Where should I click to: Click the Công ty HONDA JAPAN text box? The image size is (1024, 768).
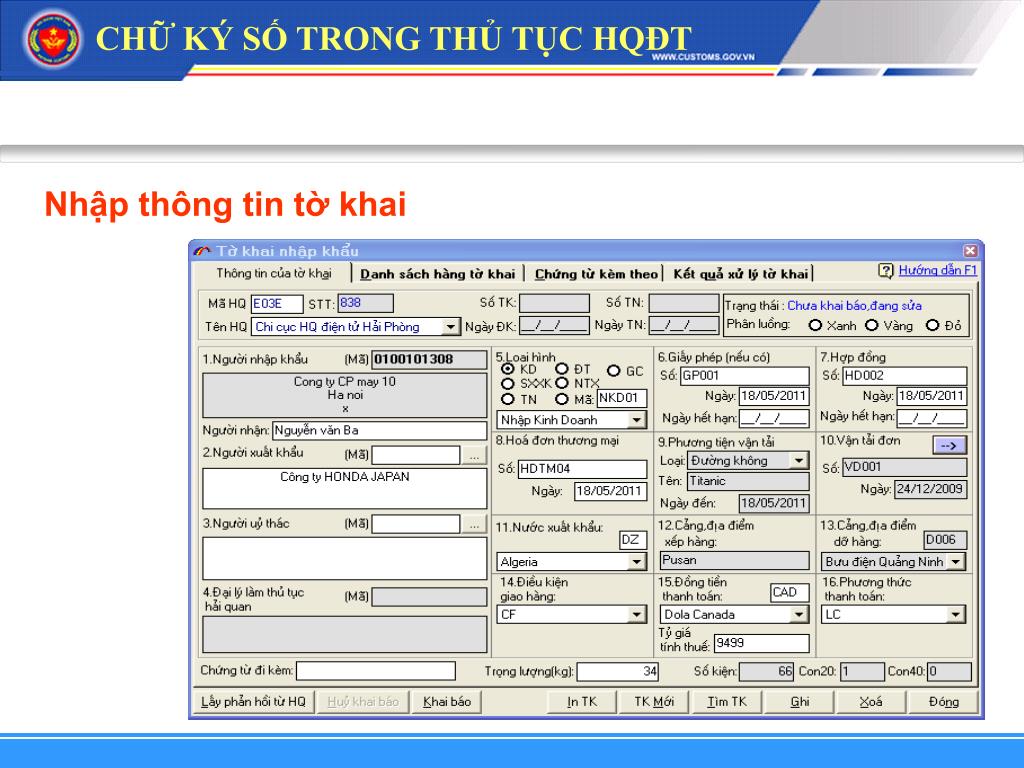345,488
